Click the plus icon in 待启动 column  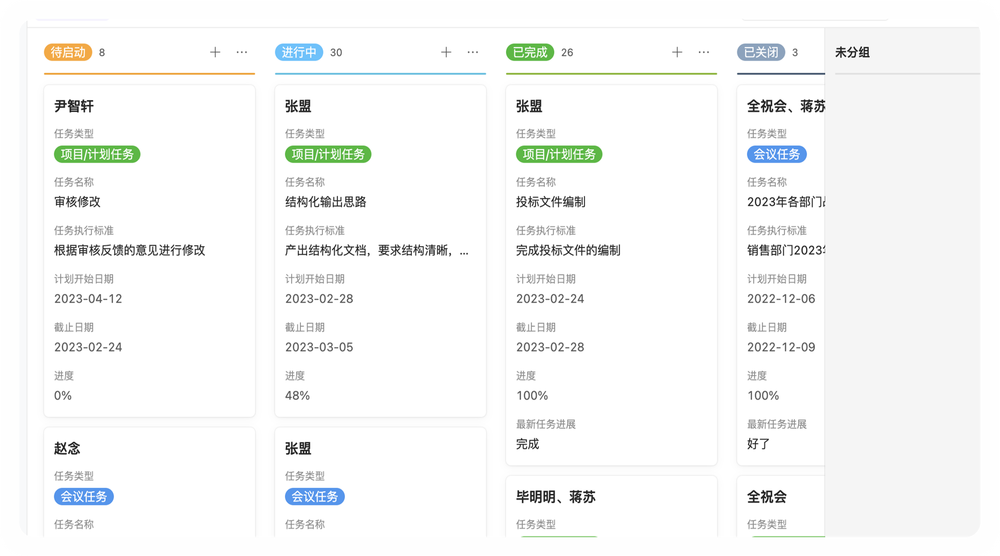point(215,52)
